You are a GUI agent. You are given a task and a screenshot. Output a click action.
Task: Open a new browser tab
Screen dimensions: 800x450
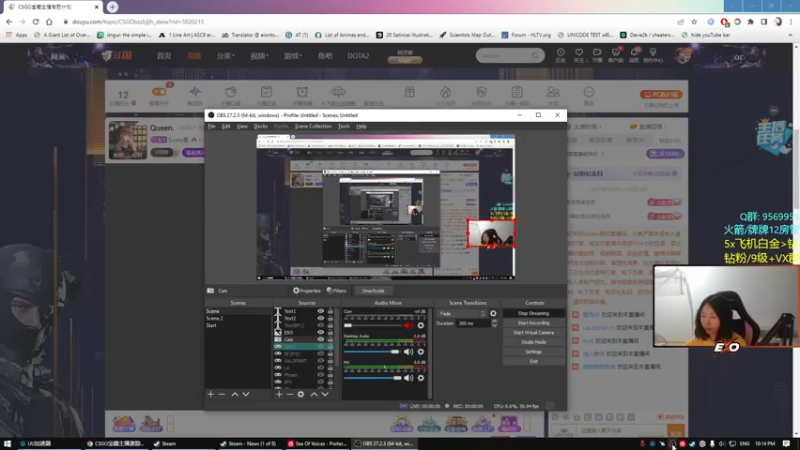click(x=112, y=7)
